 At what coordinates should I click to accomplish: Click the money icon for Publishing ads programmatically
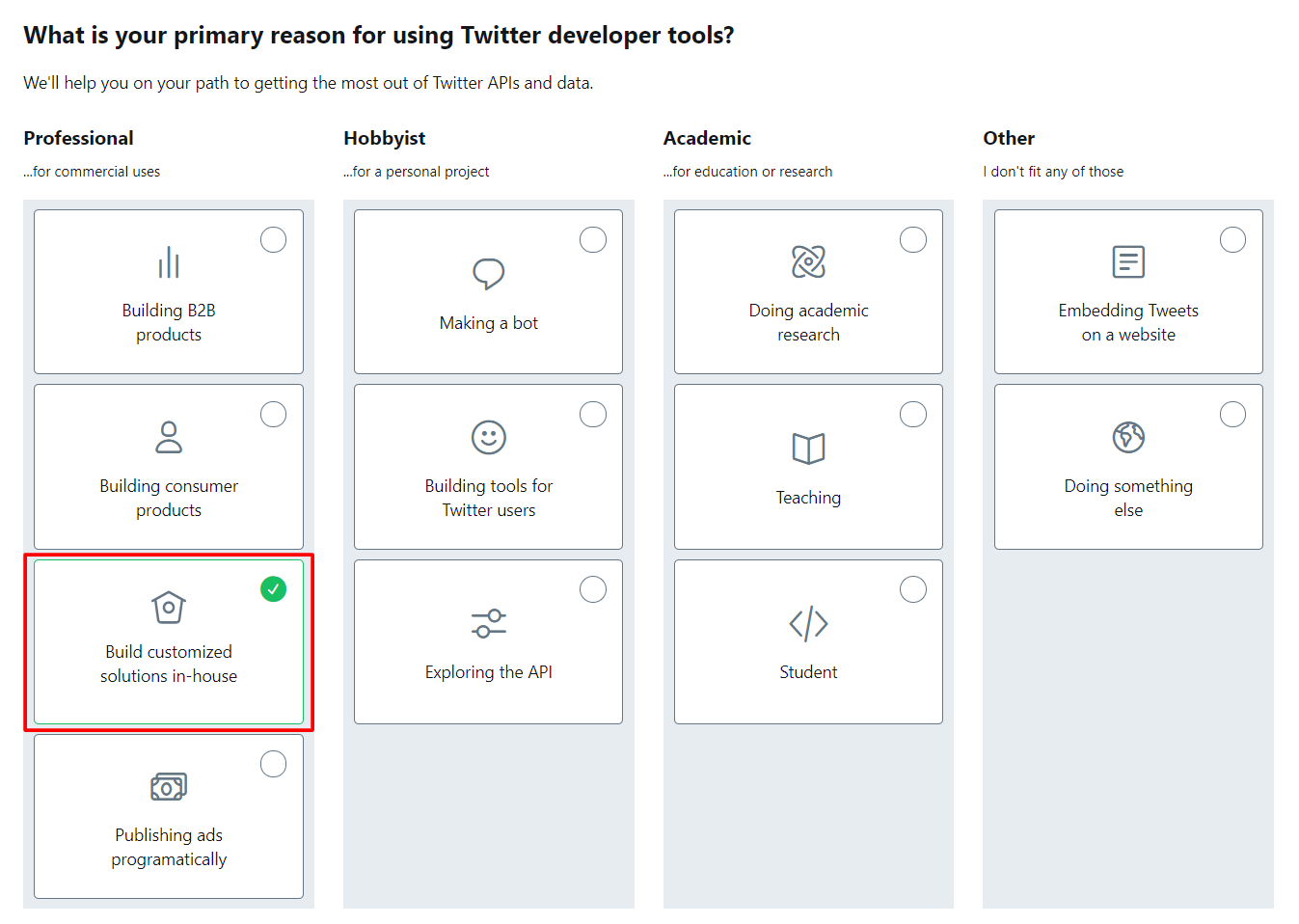[x=169, y=787]
